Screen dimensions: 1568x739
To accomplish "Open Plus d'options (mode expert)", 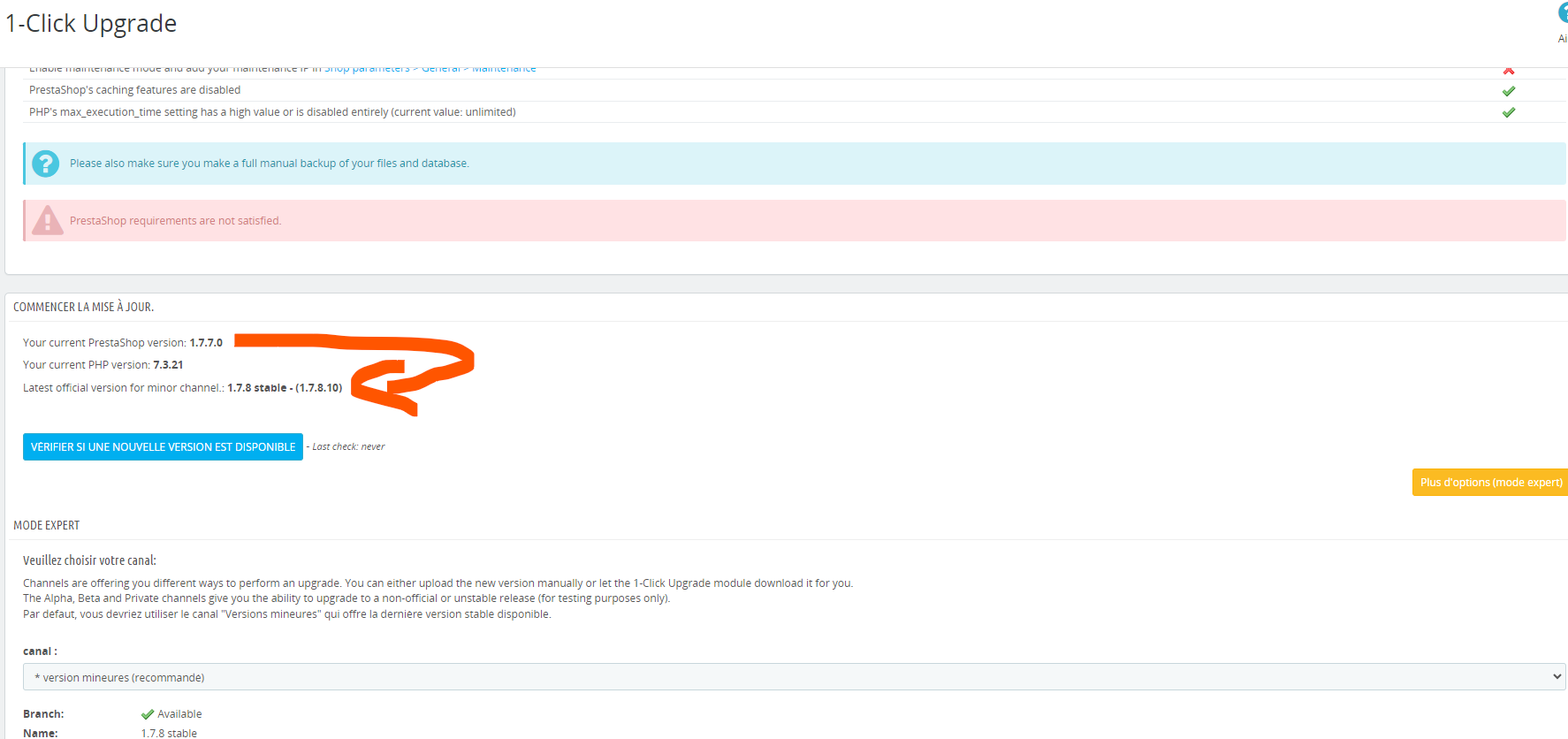I will point(1490,483).
